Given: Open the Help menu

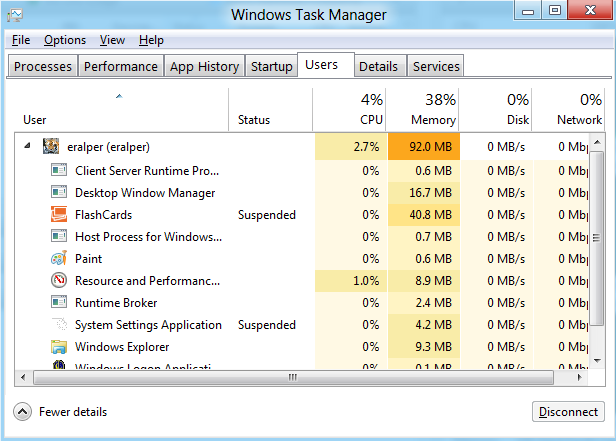Looking at the screenshot, I should pos(151,40).
